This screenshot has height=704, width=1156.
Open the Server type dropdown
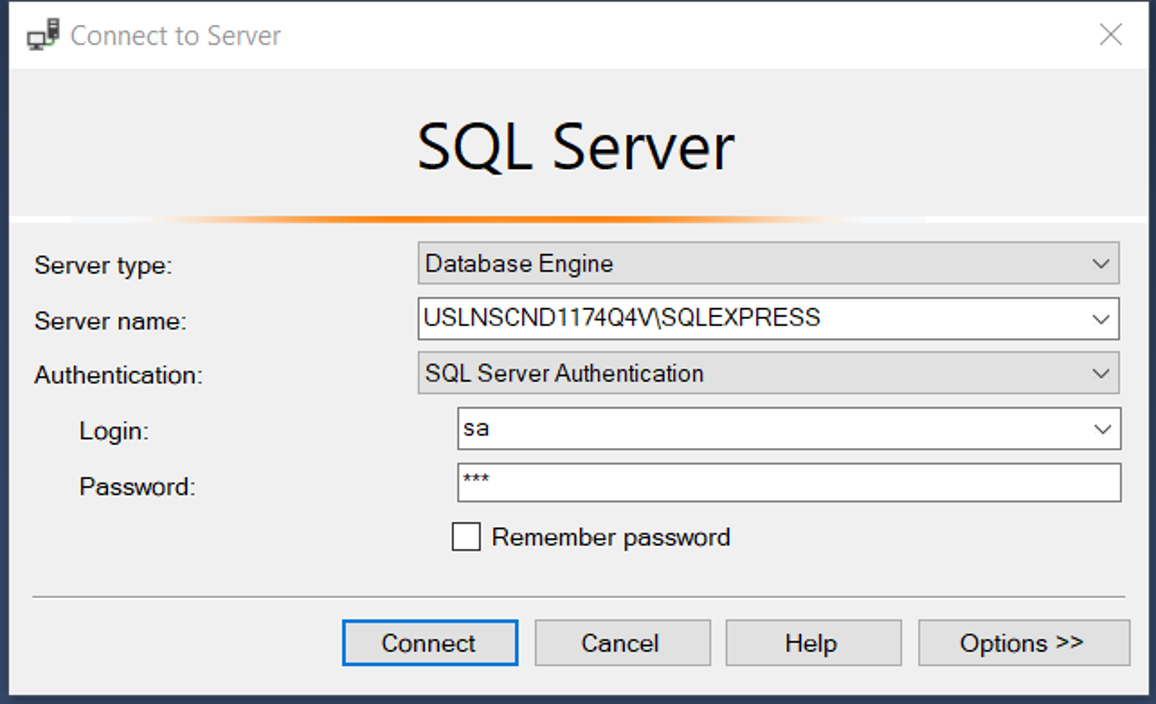click(768, 263)
